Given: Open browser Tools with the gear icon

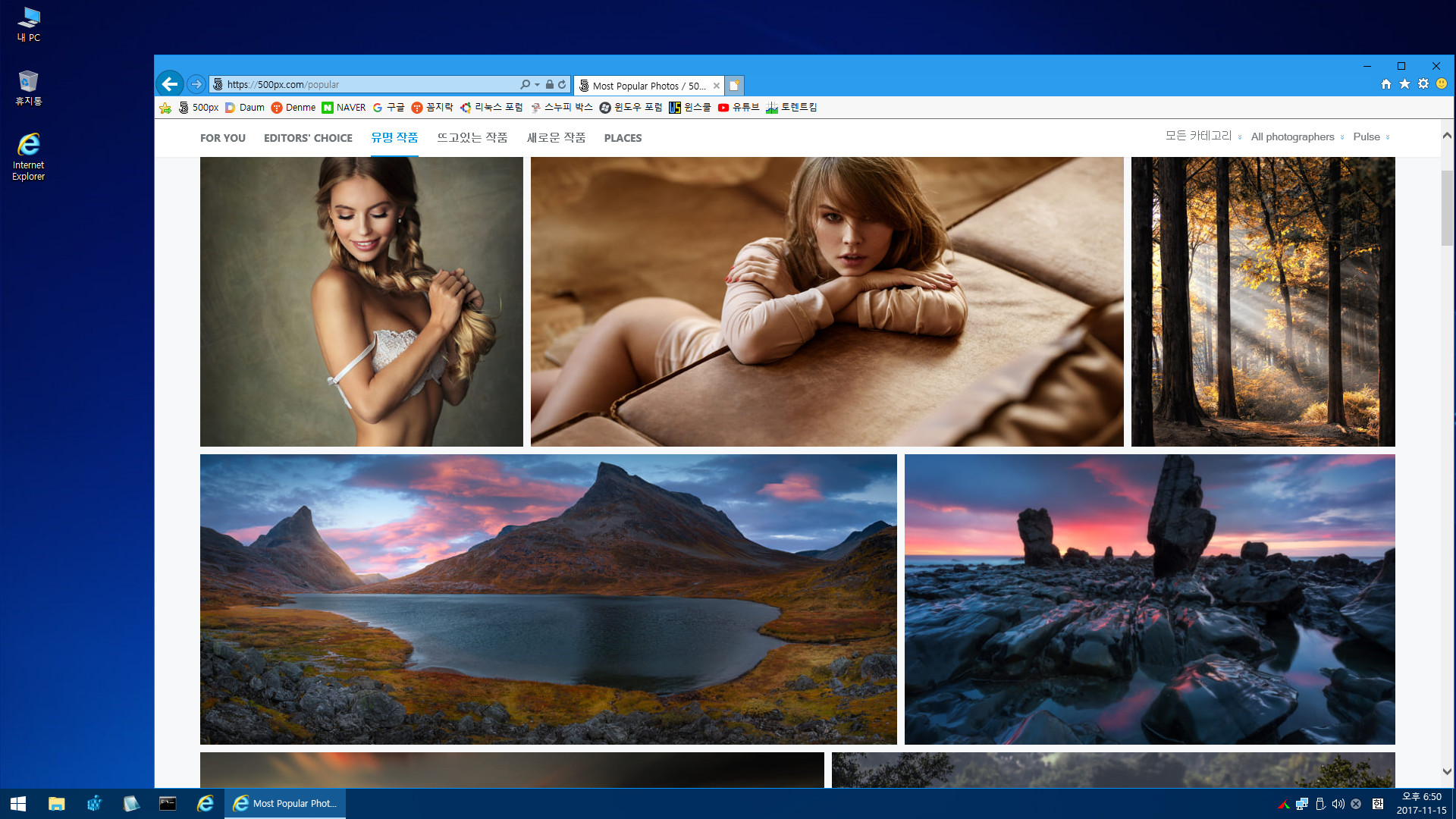Looking at the screenshot, I should (1423, 84).
